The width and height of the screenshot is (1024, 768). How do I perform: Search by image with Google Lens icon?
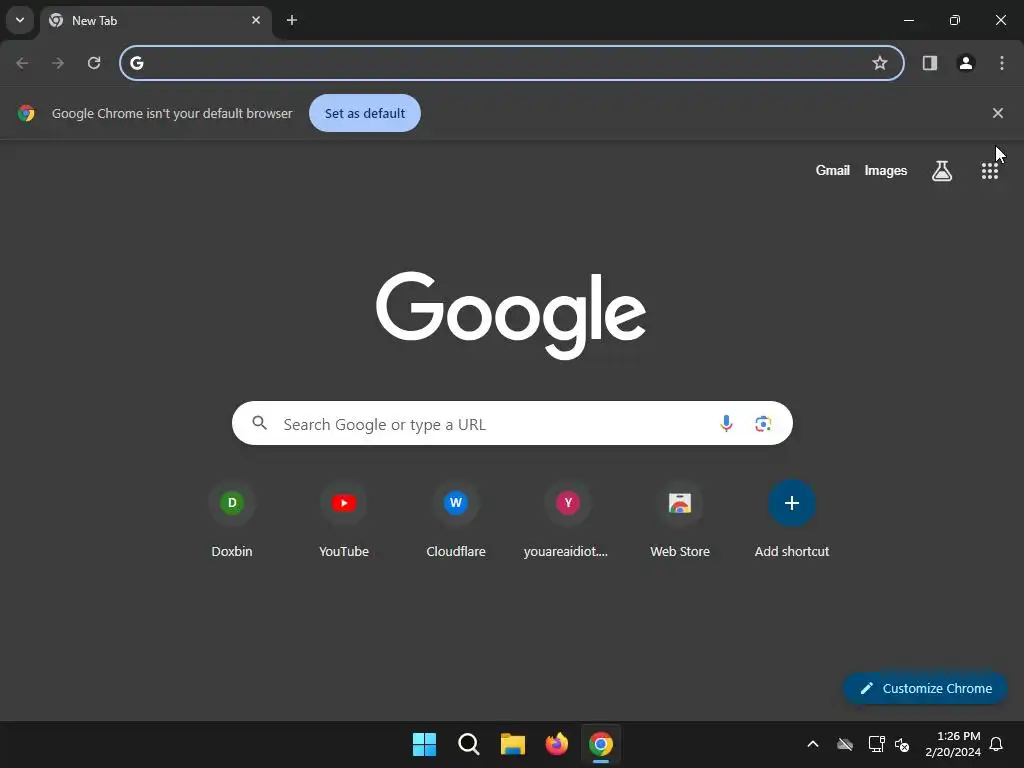[763, 423]
